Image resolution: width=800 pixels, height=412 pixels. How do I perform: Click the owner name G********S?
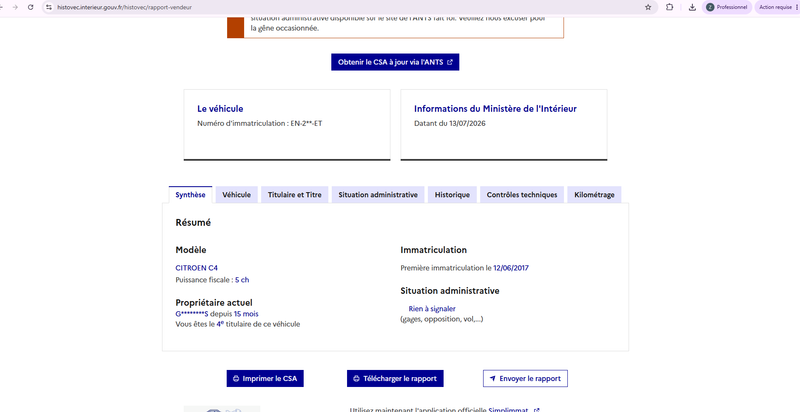point(192,314)
